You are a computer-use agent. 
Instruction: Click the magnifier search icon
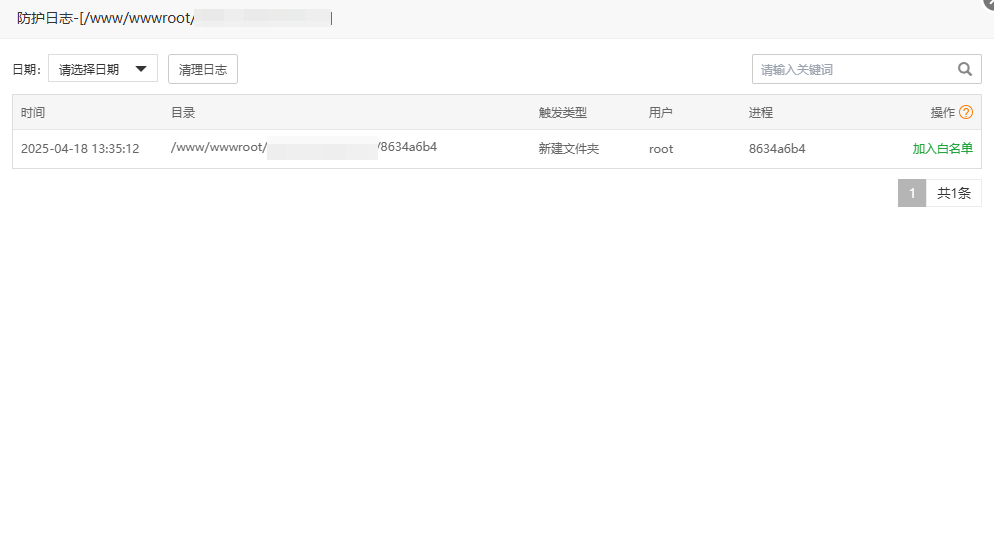tap(964, 69)
